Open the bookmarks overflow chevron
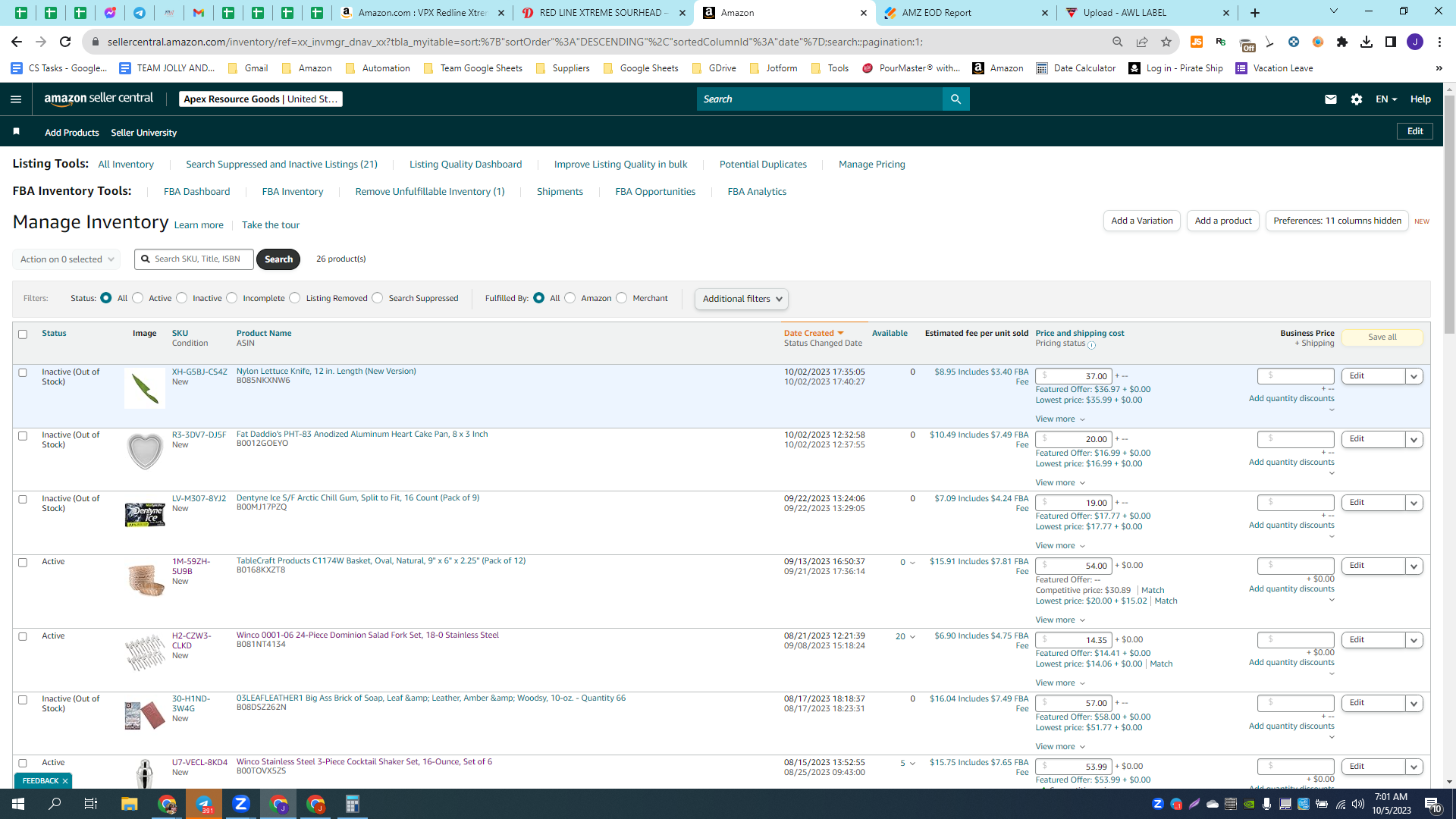 pyautogui.click(x=1439, y=68)
